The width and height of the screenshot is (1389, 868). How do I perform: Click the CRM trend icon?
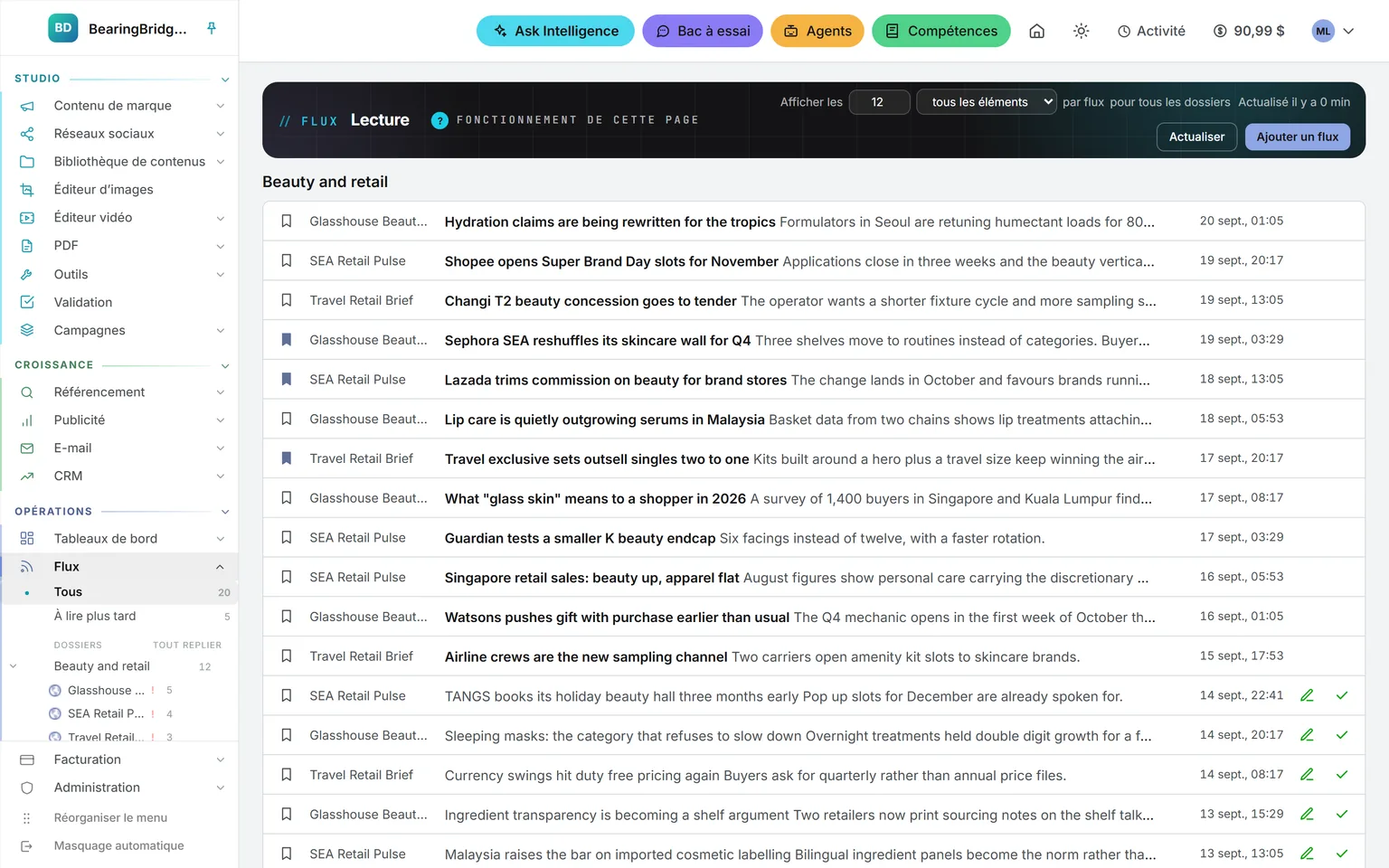tap(27, 476)
